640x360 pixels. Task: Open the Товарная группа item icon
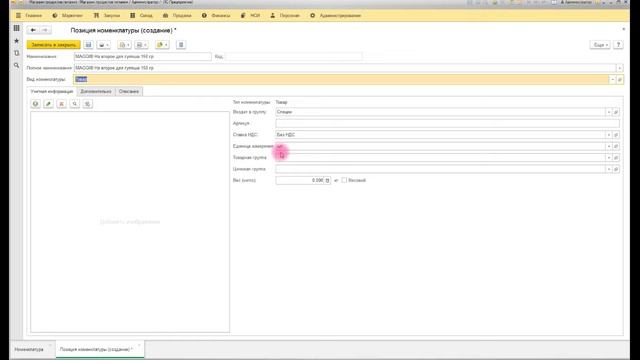click(616, 158)
